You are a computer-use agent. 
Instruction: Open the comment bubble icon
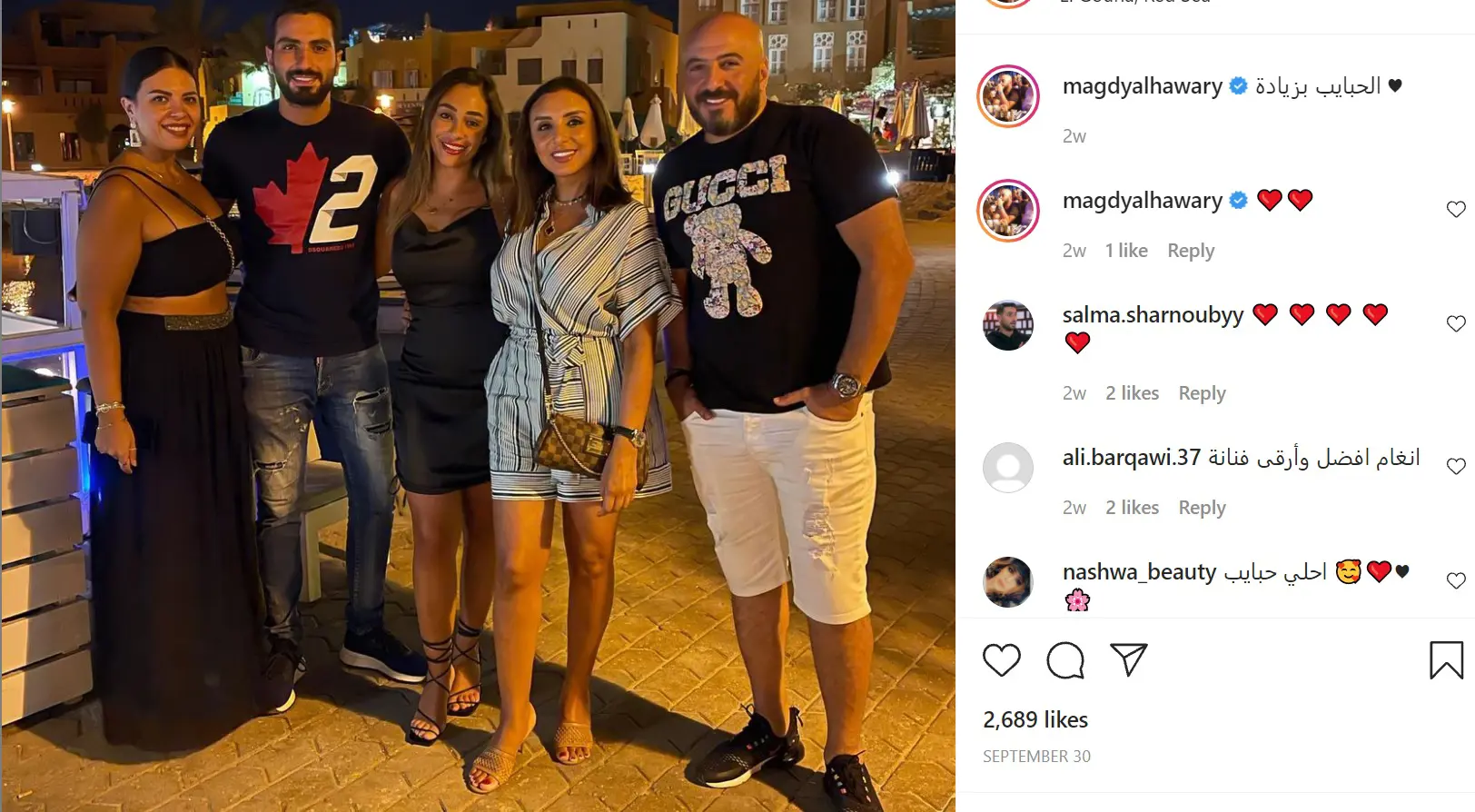[x=1065, y=660]
